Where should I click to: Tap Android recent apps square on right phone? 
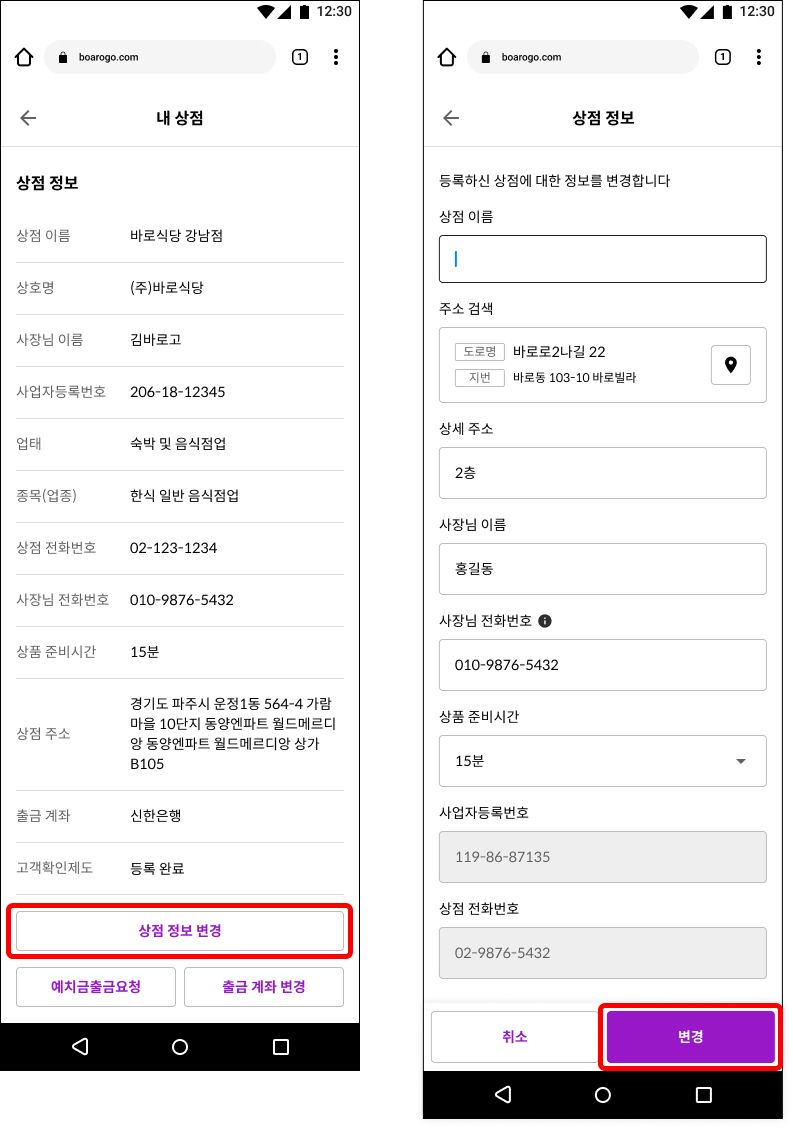[704, 1094]
